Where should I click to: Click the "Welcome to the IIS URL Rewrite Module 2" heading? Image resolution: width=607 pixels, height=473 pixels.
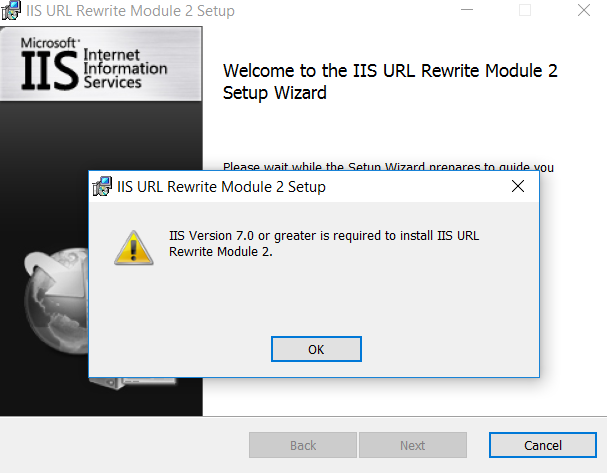click(x=390, y=82)
